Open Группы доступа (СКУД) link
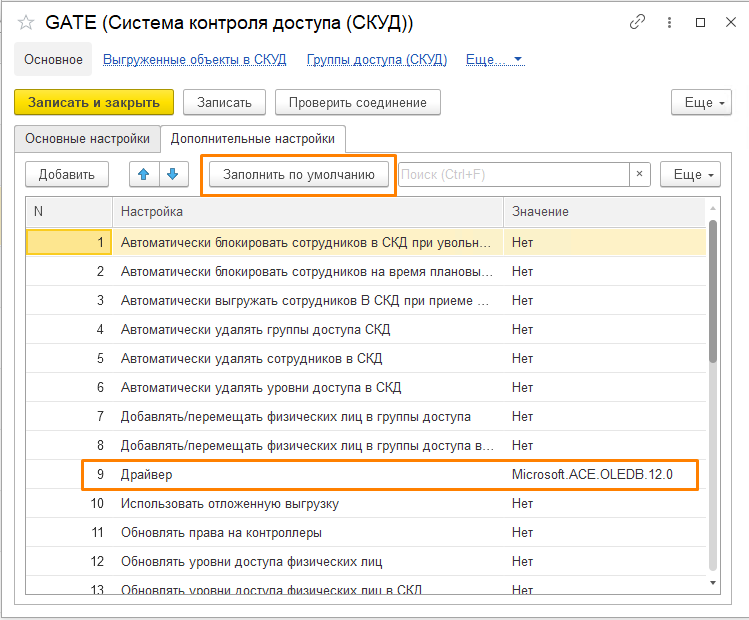The height and width of the screenshot is (620, 749). click(376, 60)
